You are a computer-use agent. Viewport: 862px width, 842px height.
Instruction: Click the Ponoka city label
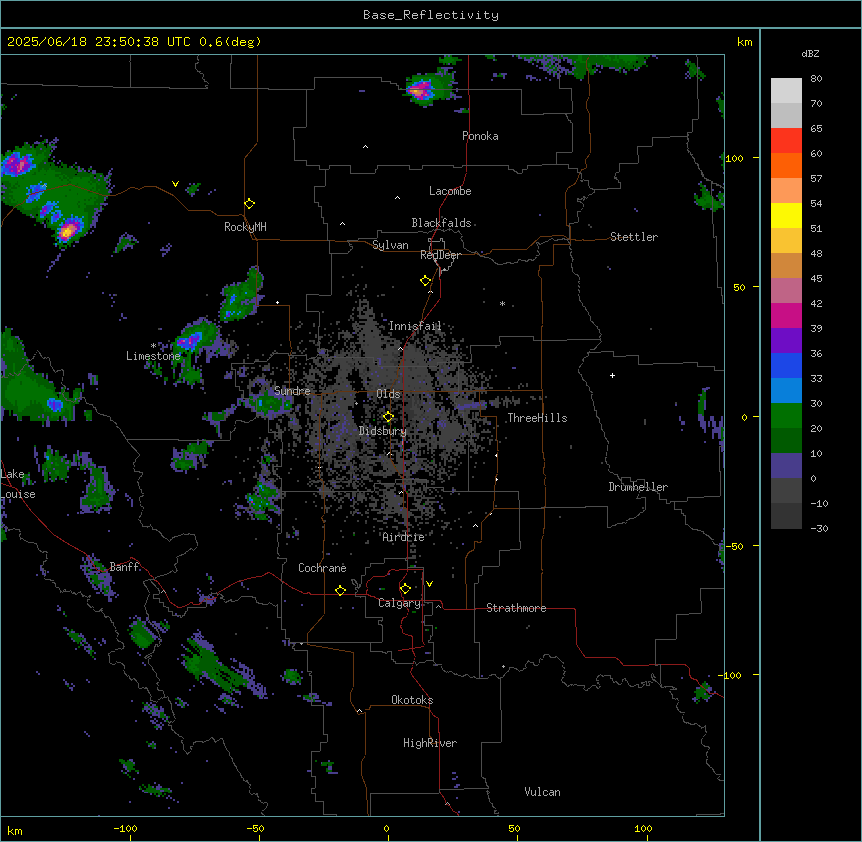click(x=480, y=136)
